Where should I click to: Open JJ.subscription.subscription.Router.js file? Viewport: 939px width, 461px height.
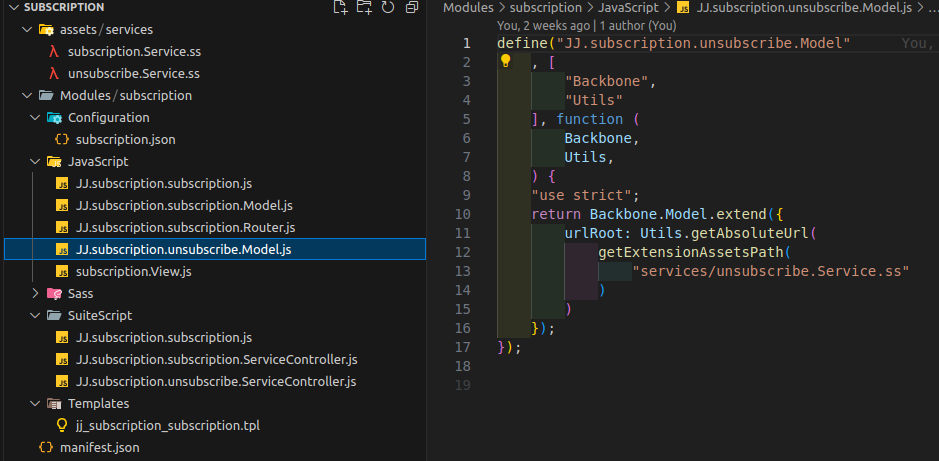click(x=185, y=227)
